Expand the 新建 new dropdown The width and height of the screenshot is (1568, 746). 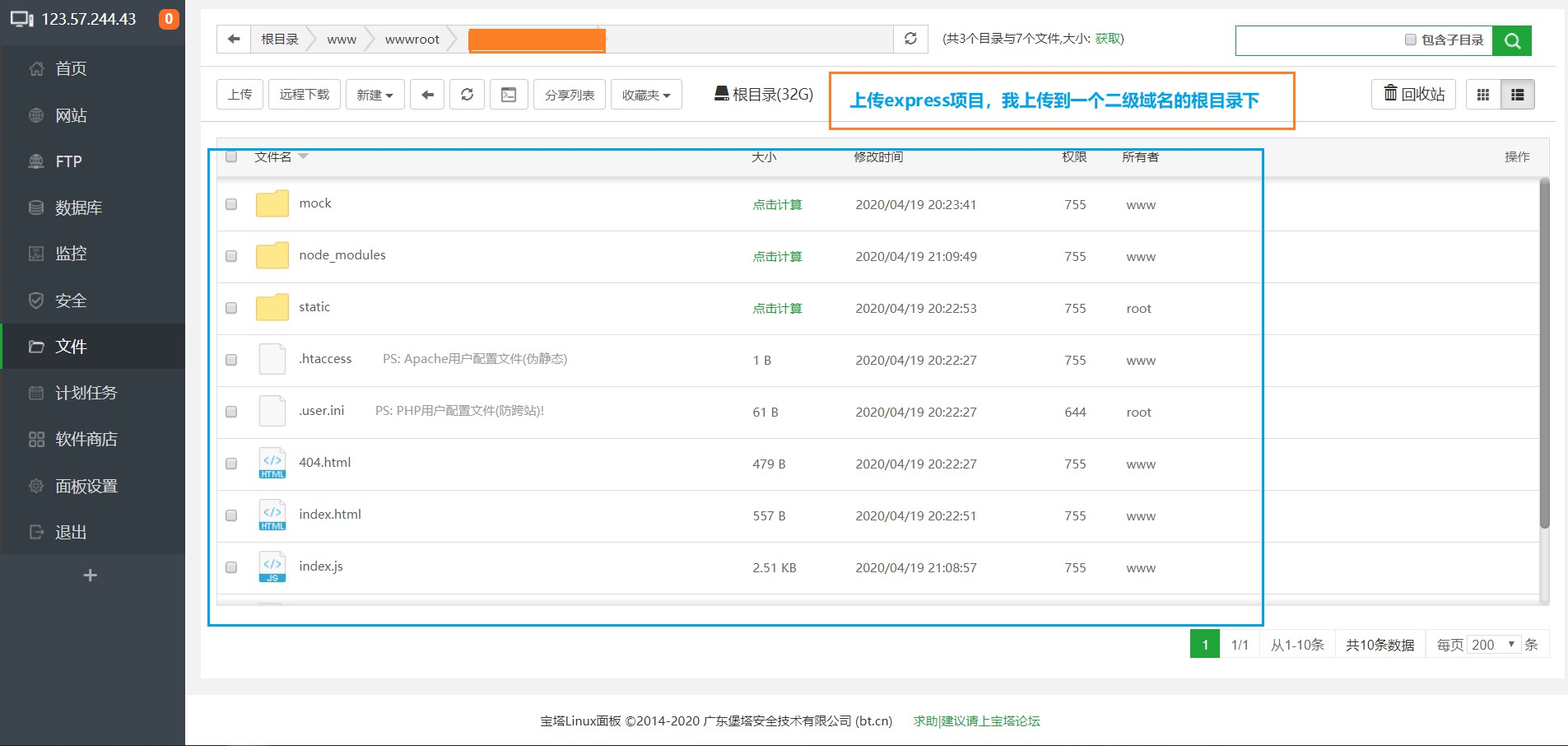[375, 95]
